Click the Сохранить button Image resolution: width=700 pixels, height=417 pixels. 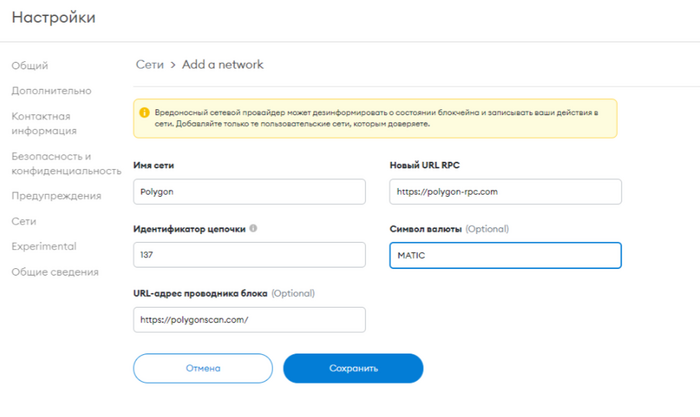pos(353,368)
